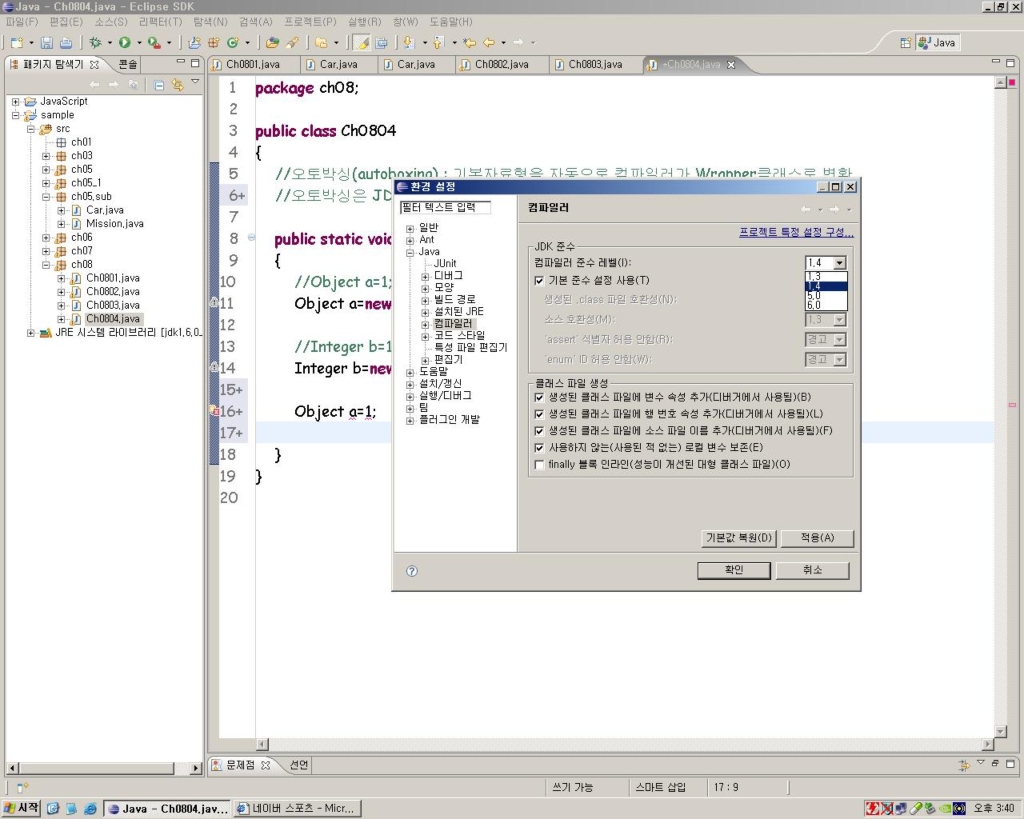This screenshot has height=819, width=1024.
Task: Open the 소스(S) menu
Action: click(x=111, y=22)
